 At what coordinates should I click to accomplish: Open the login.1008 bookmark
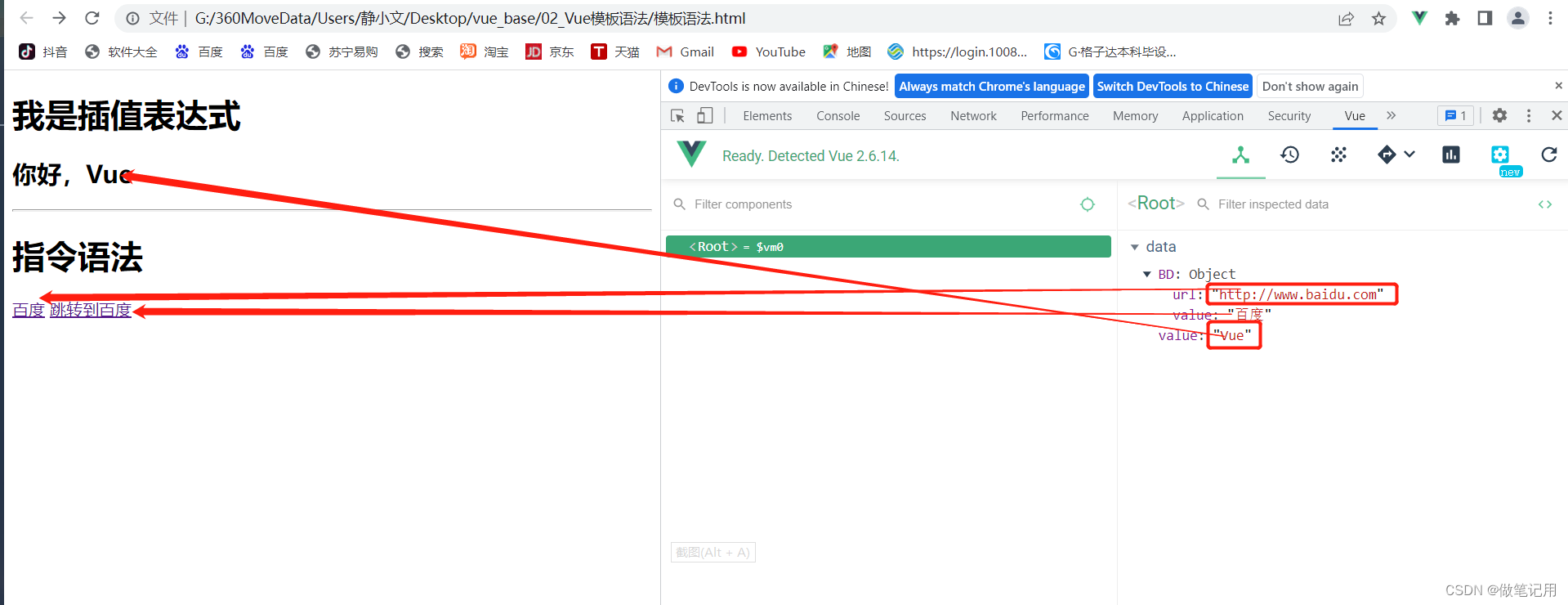click(958, 52)
